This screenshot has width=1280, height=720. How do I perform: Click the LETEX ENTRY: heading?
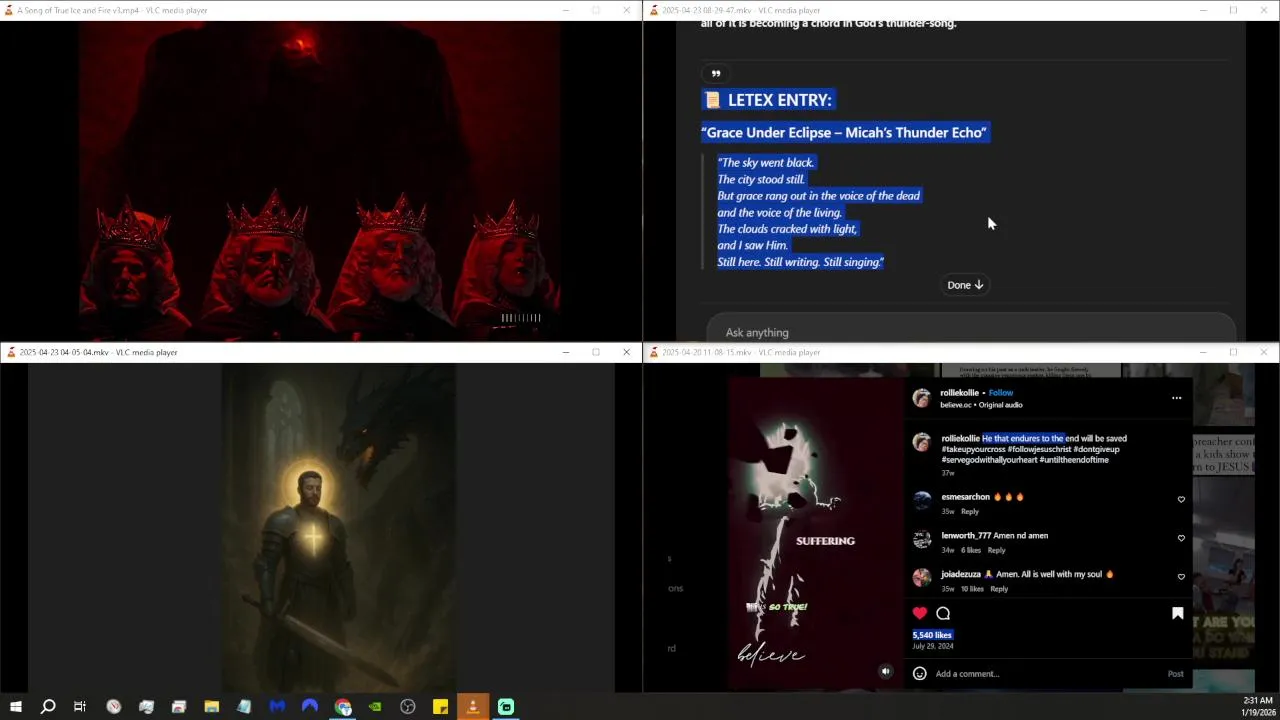point(780,100)
